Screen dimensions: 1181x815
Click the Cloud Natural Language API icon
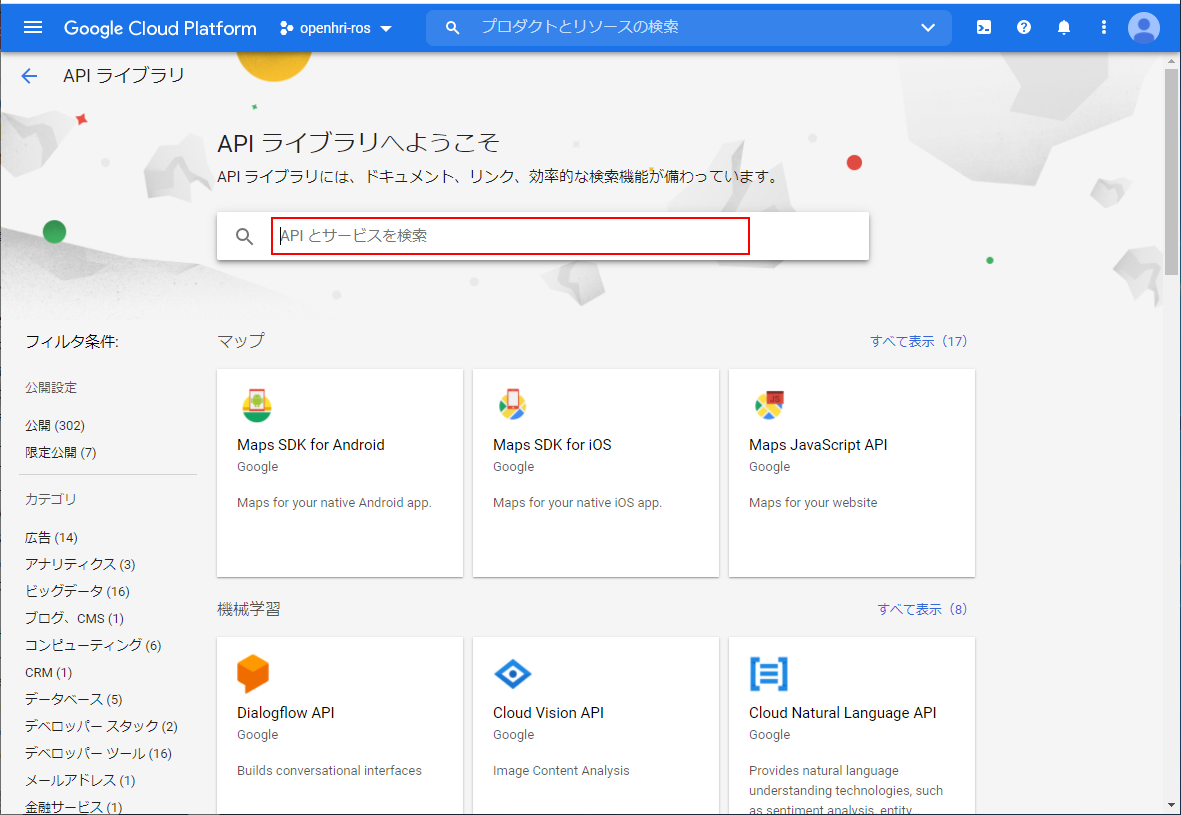coord(769,673)
